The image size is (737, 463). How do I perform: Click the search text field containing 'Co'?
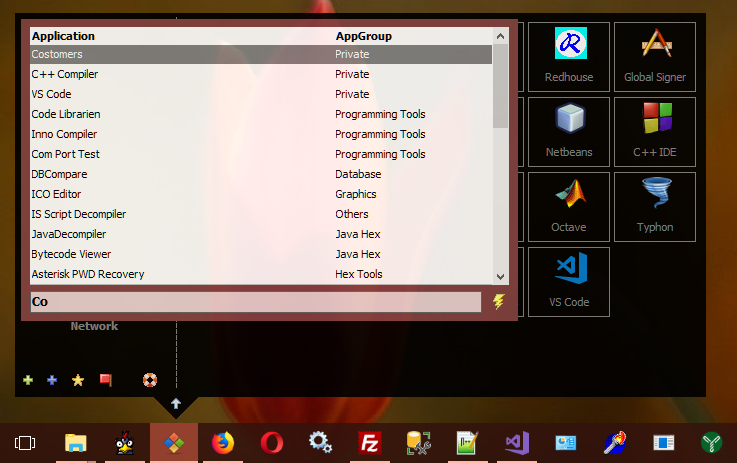tap(256, 302)
